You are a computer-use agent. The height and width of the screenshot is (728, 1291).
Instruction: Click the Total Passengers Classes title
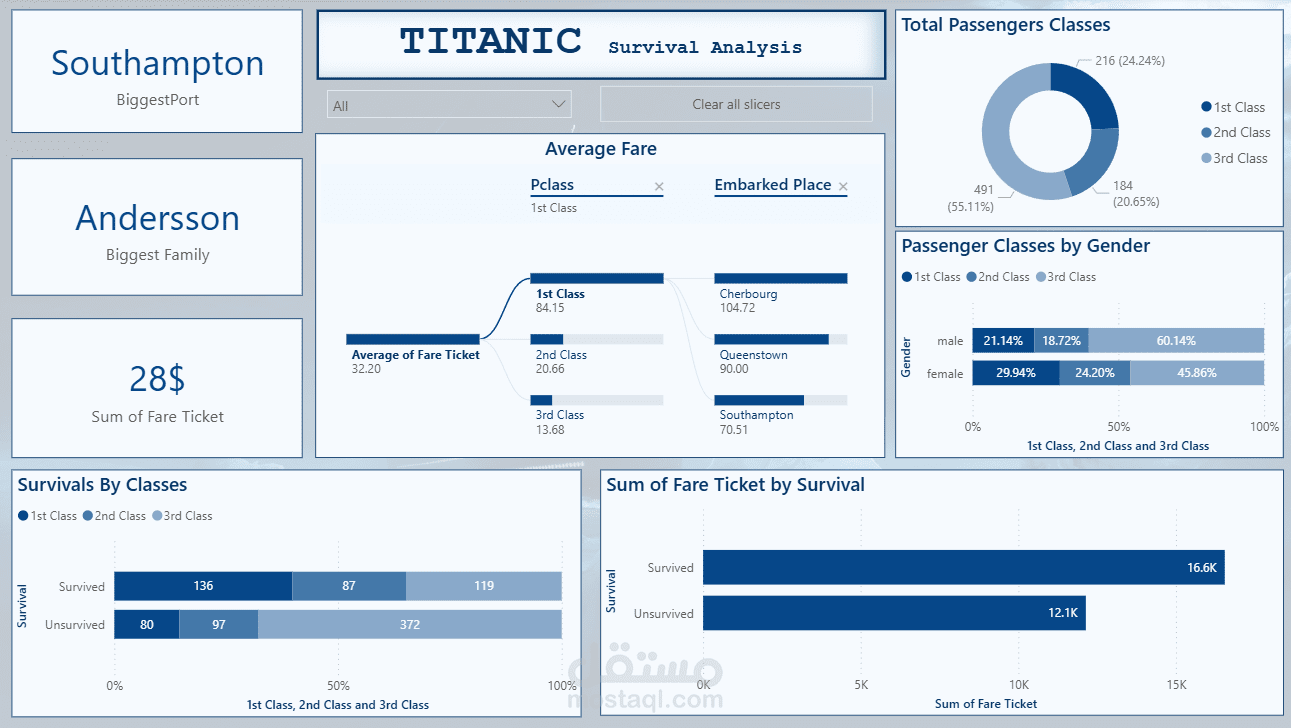[1006, 25]
